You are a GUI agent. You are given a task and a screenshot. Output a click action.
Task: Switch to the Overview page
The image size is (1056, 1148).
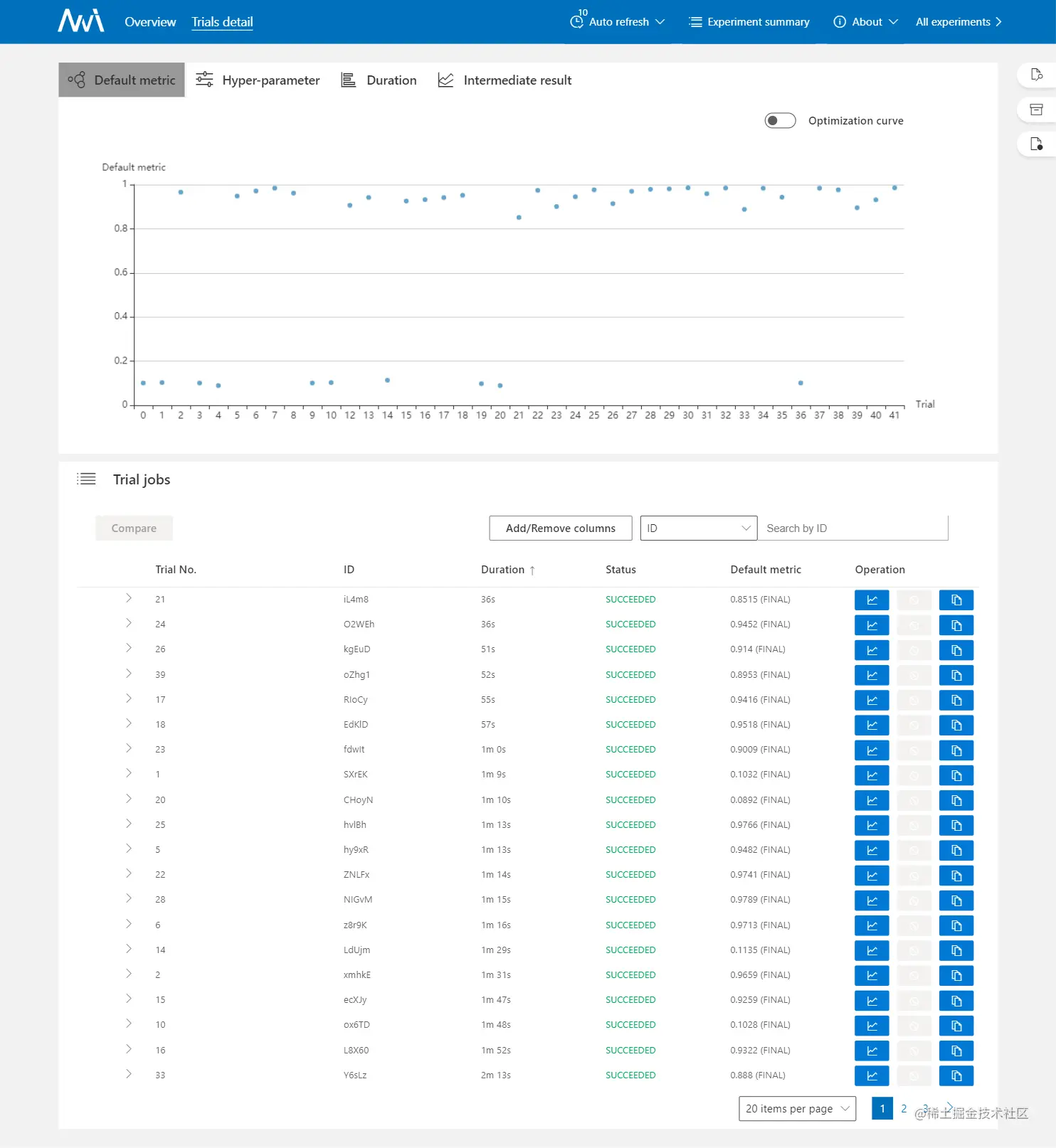click(150, 22)
